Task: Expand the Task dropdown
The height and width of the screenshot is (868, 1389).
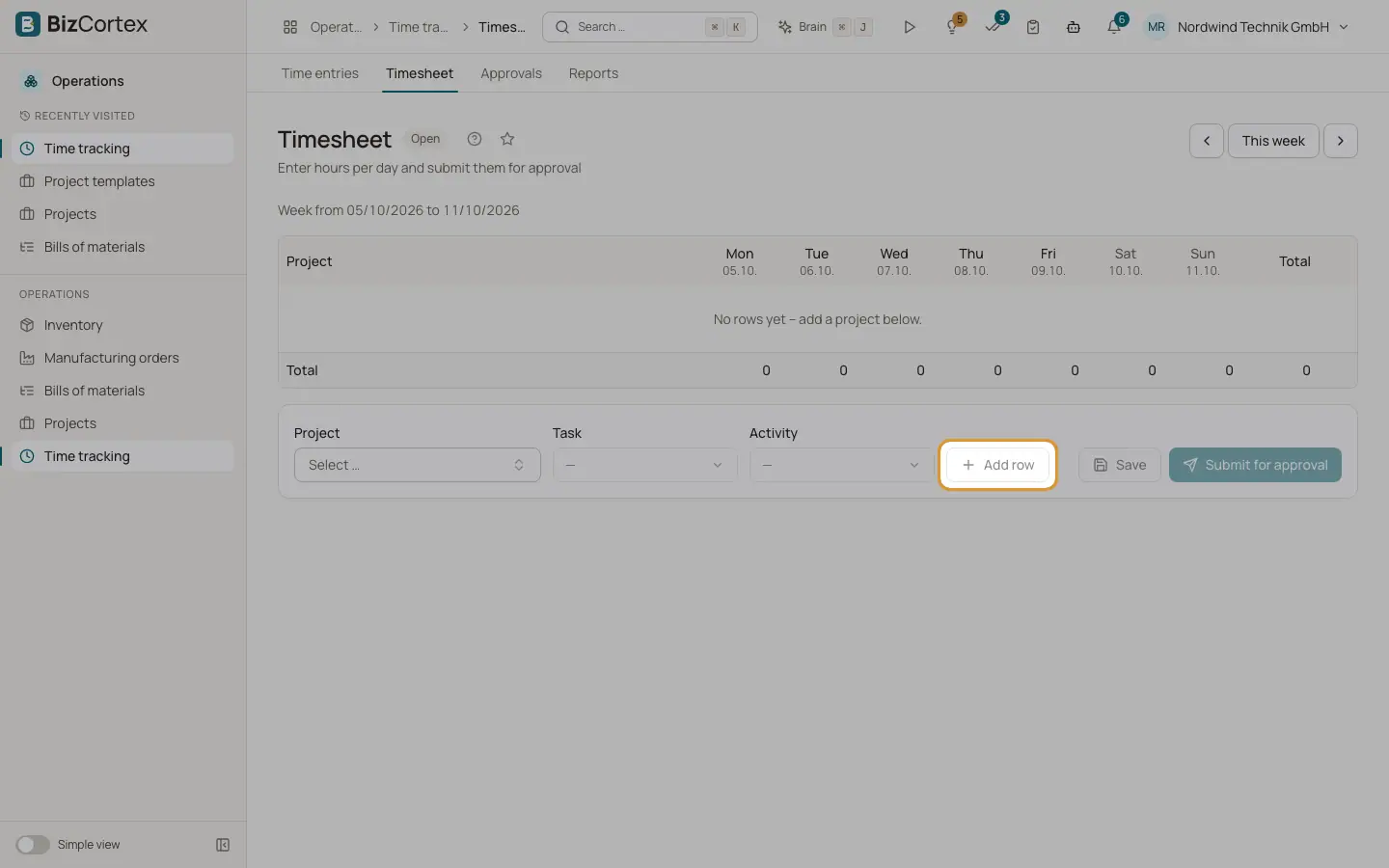Action: 644,465
